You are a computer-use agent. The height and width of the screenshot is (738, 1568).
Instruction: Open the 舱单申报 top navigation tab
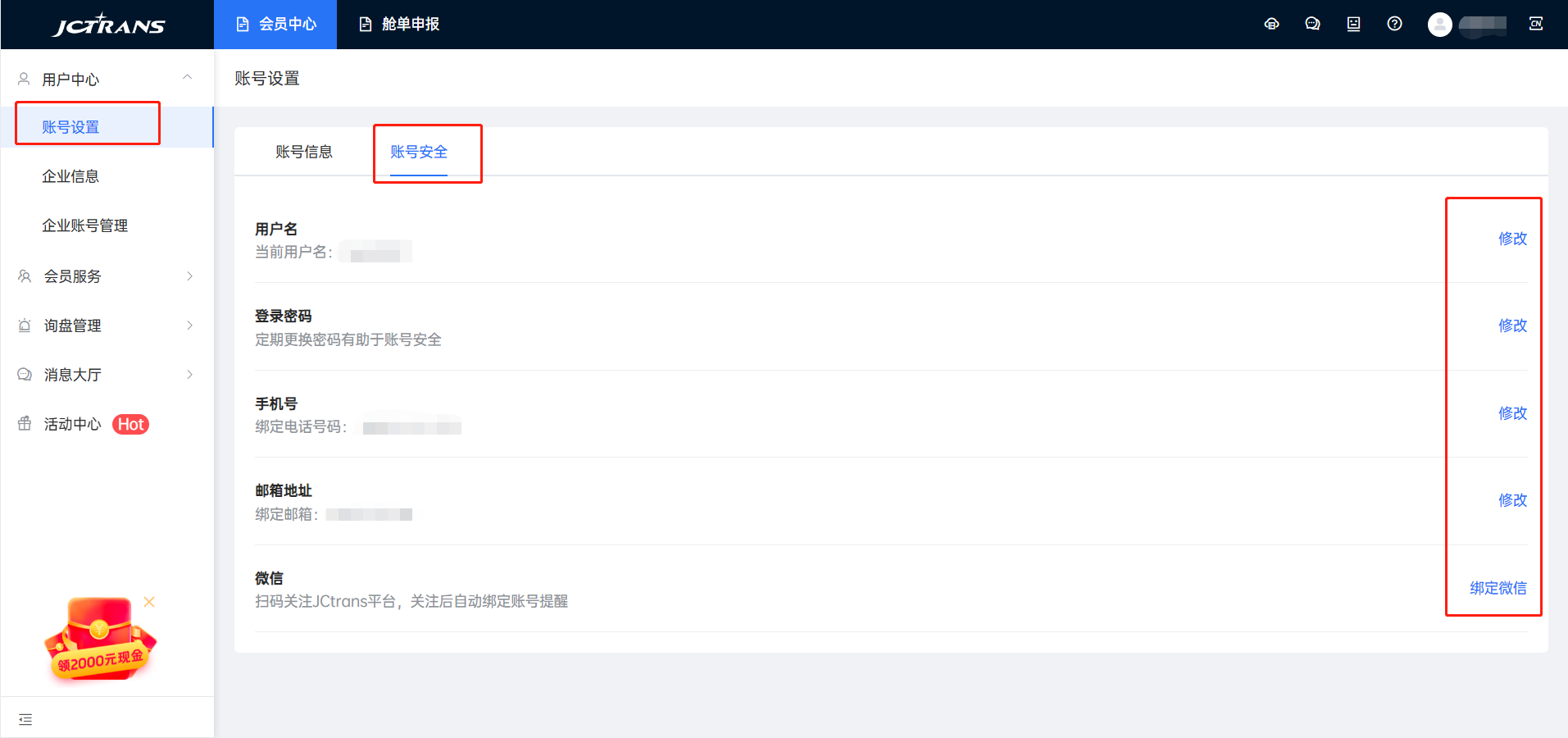pos(399,25)
